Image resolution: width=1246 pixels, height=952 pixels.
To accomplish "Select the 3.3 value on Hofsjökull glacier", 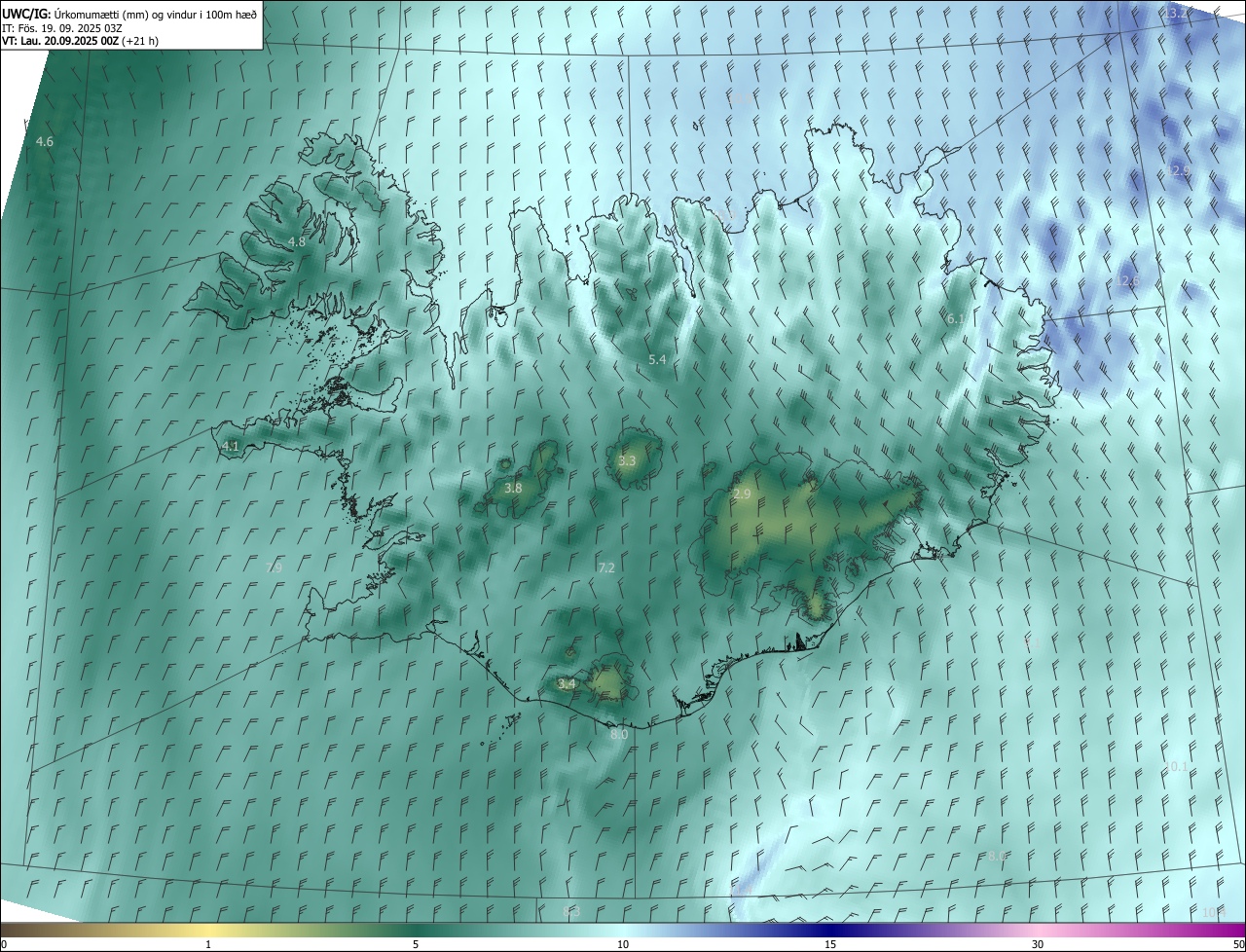I will (627, 461).
